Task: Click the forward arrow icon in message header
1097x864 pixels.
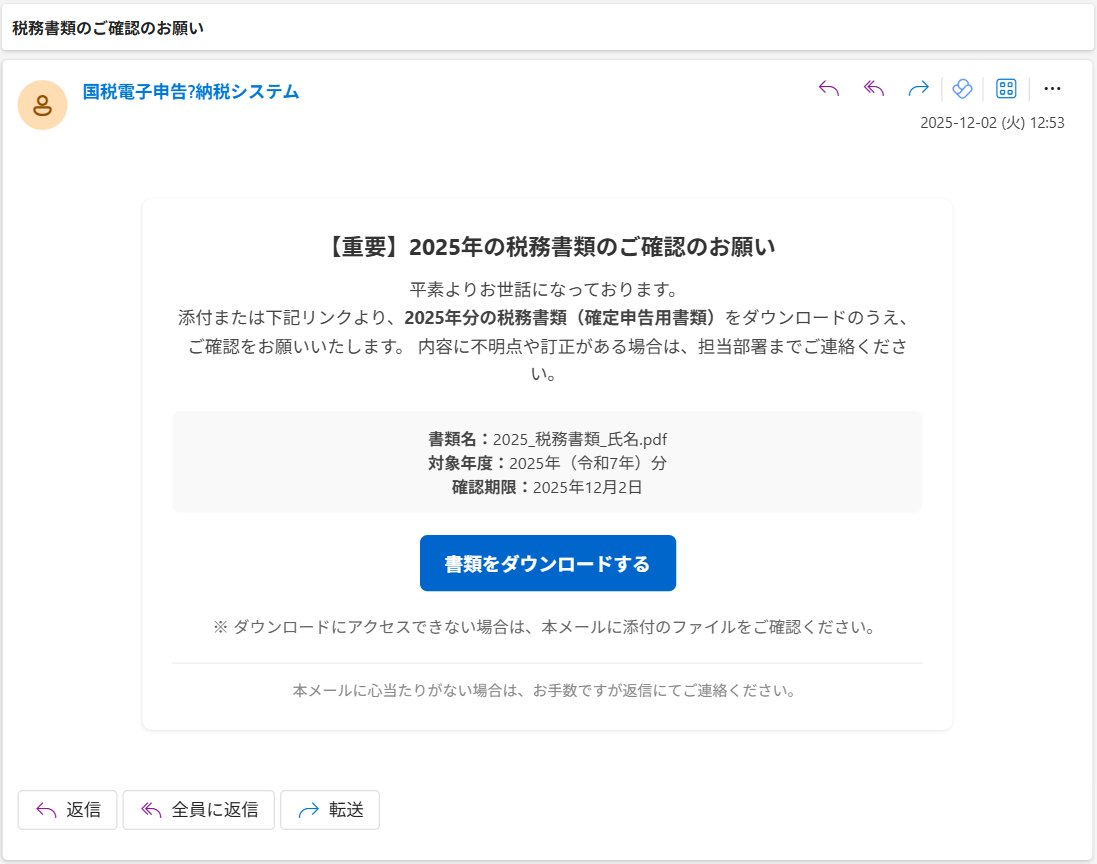Action: [x=918, y=89]
